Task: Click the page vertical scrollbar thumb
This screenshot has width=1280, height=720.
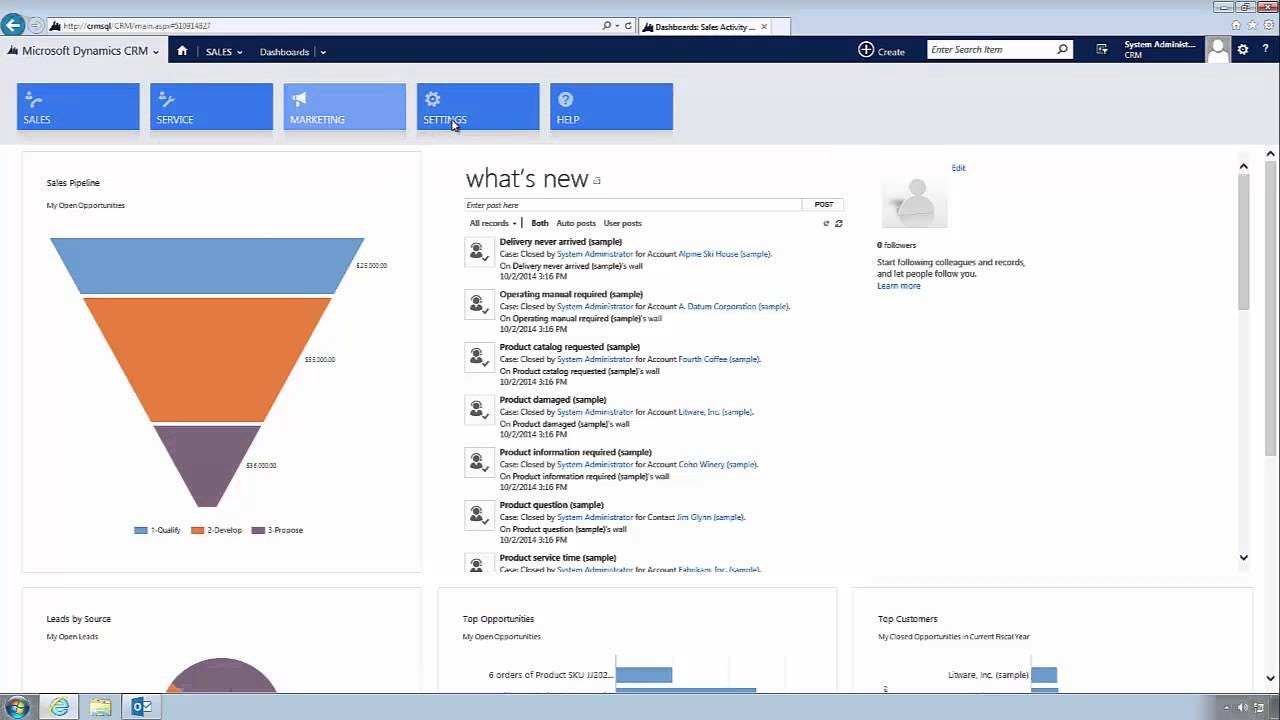Action: pos(1271,307)
